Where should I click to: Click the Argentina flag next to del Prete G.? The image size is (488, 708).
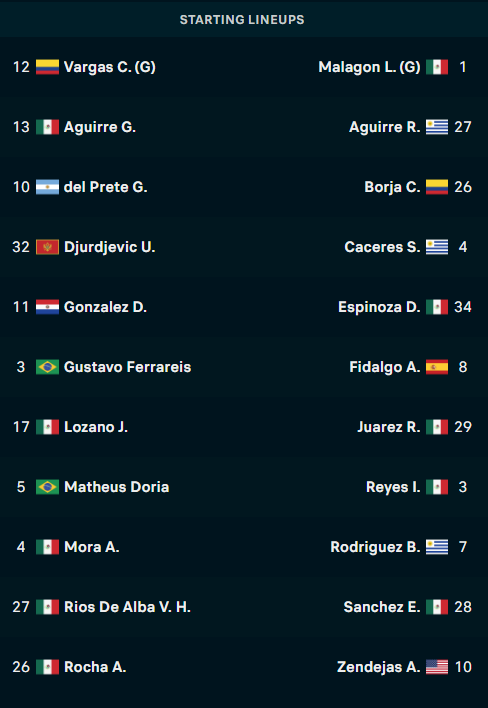(47, 187)
